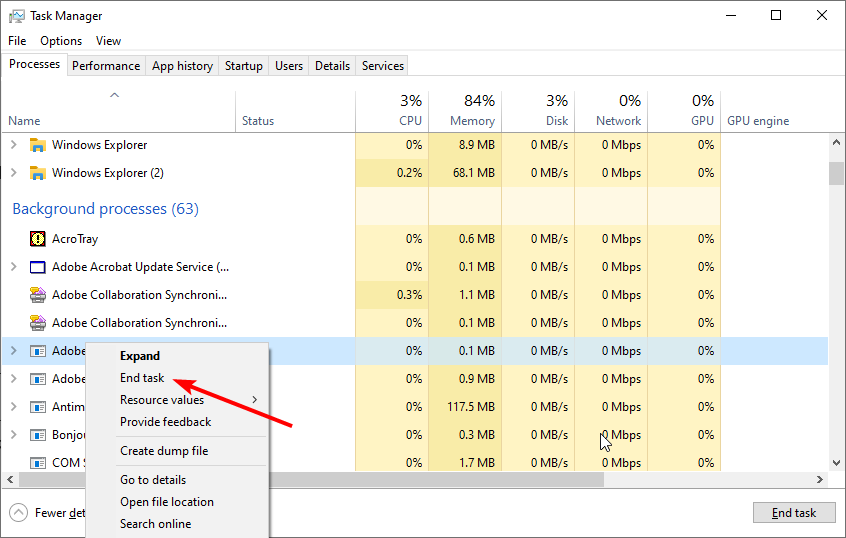This screenshot has width=846, height=538.
Task: Go to the Users tab
Action: (x=289, y=66)
